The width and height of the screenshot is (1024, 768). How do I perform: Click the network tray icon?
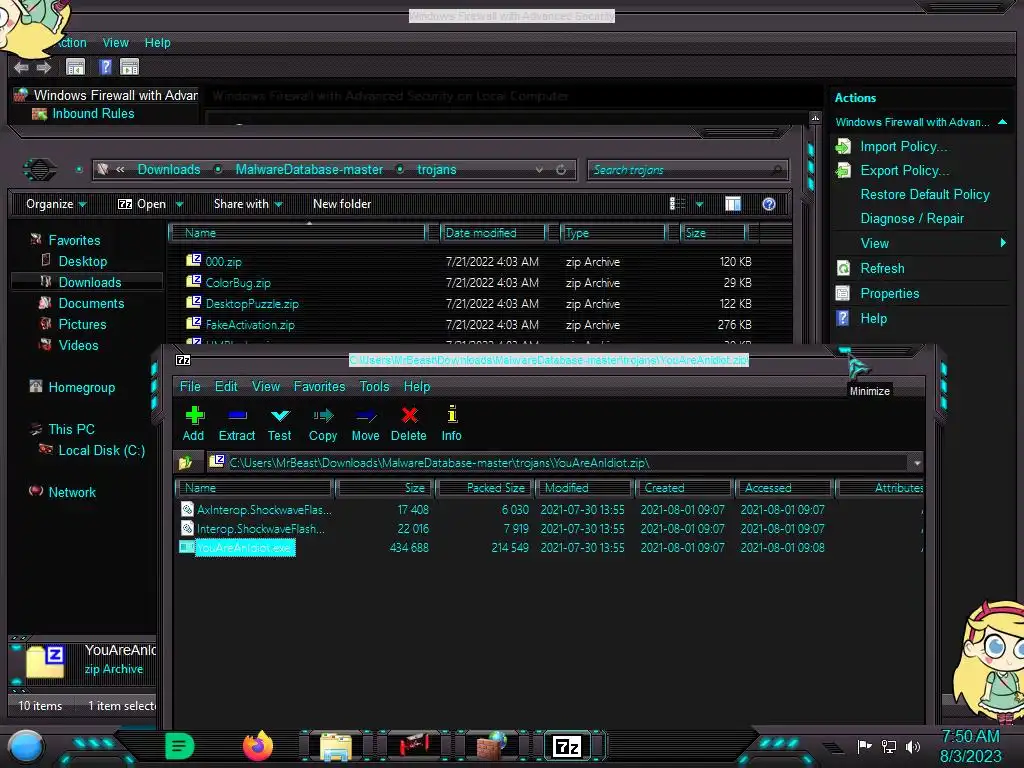[x=889, y=746]
